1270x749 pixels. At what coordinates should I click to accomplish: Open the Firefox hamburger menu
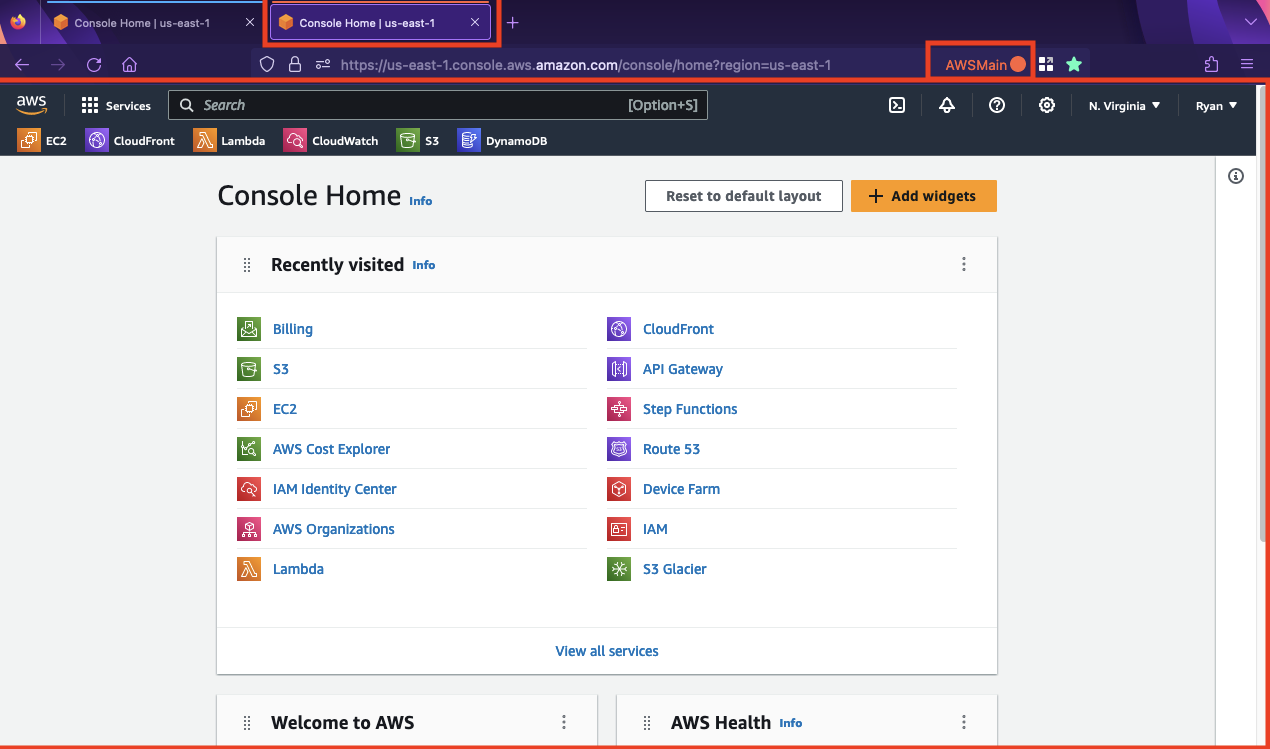1247,64
